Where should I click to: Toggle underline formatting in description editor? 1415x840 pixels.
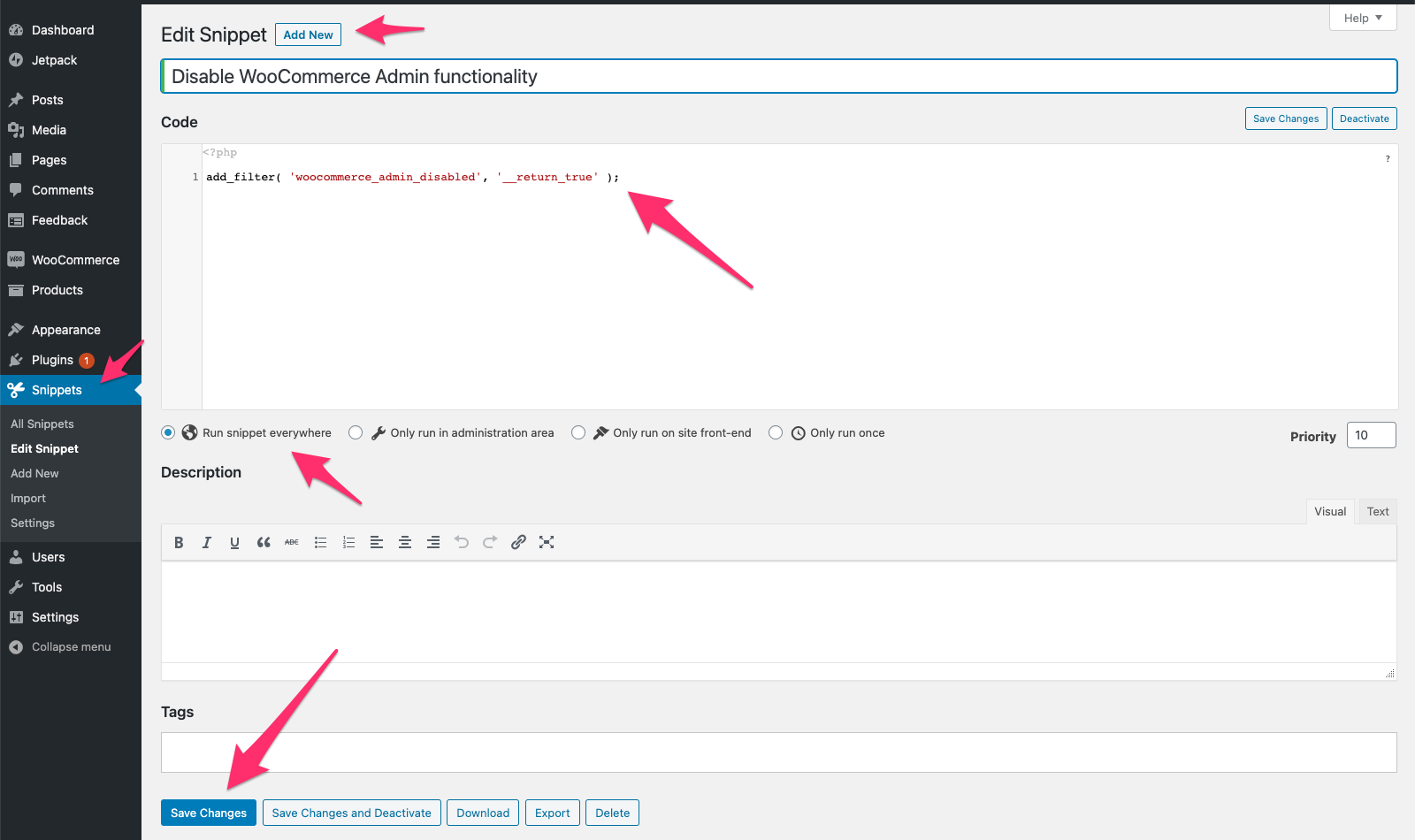click(235, 542)
